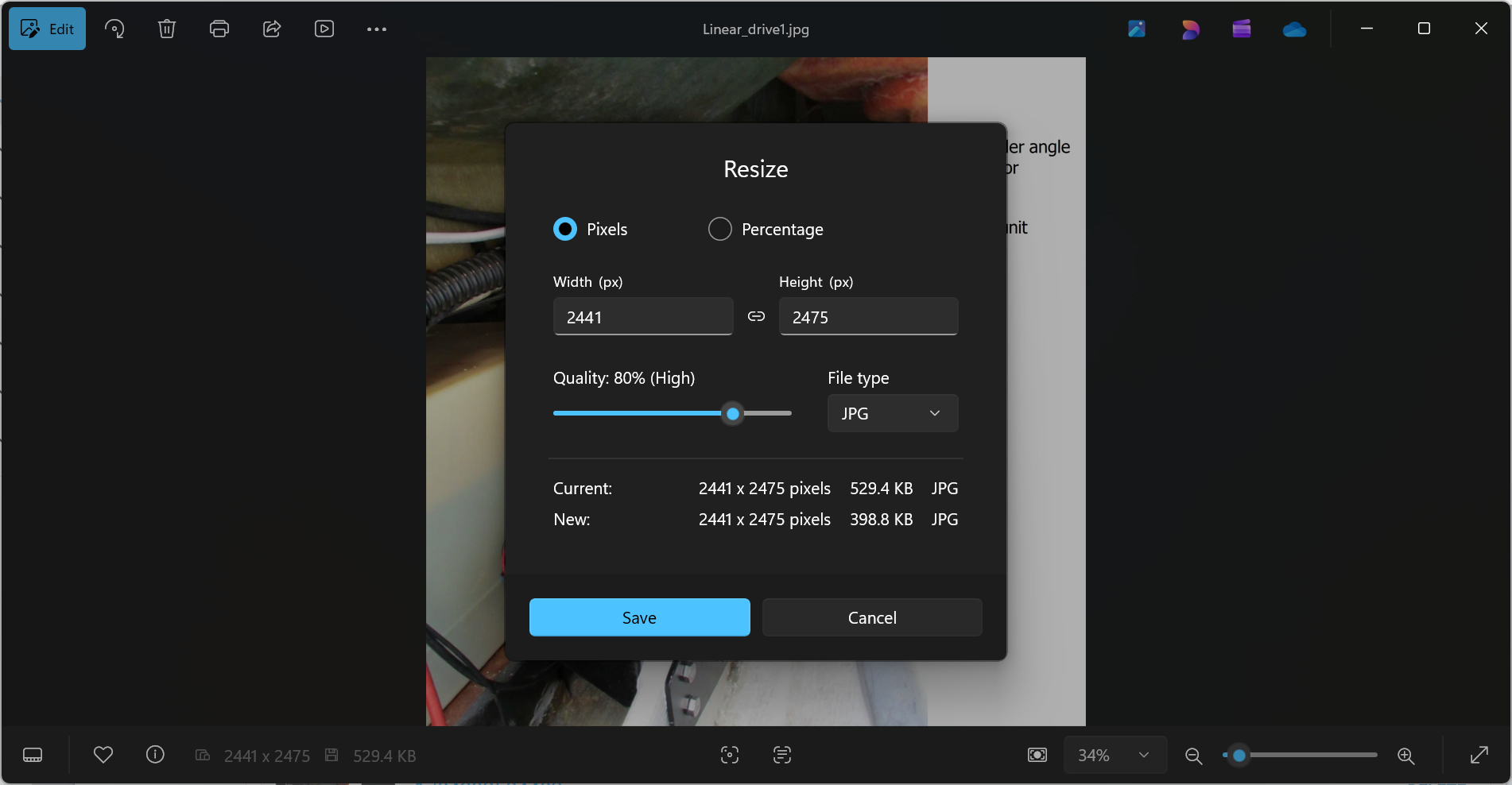The image size is (1512, 785).
Task: Click the Edit button
Action: coord(47,29)
